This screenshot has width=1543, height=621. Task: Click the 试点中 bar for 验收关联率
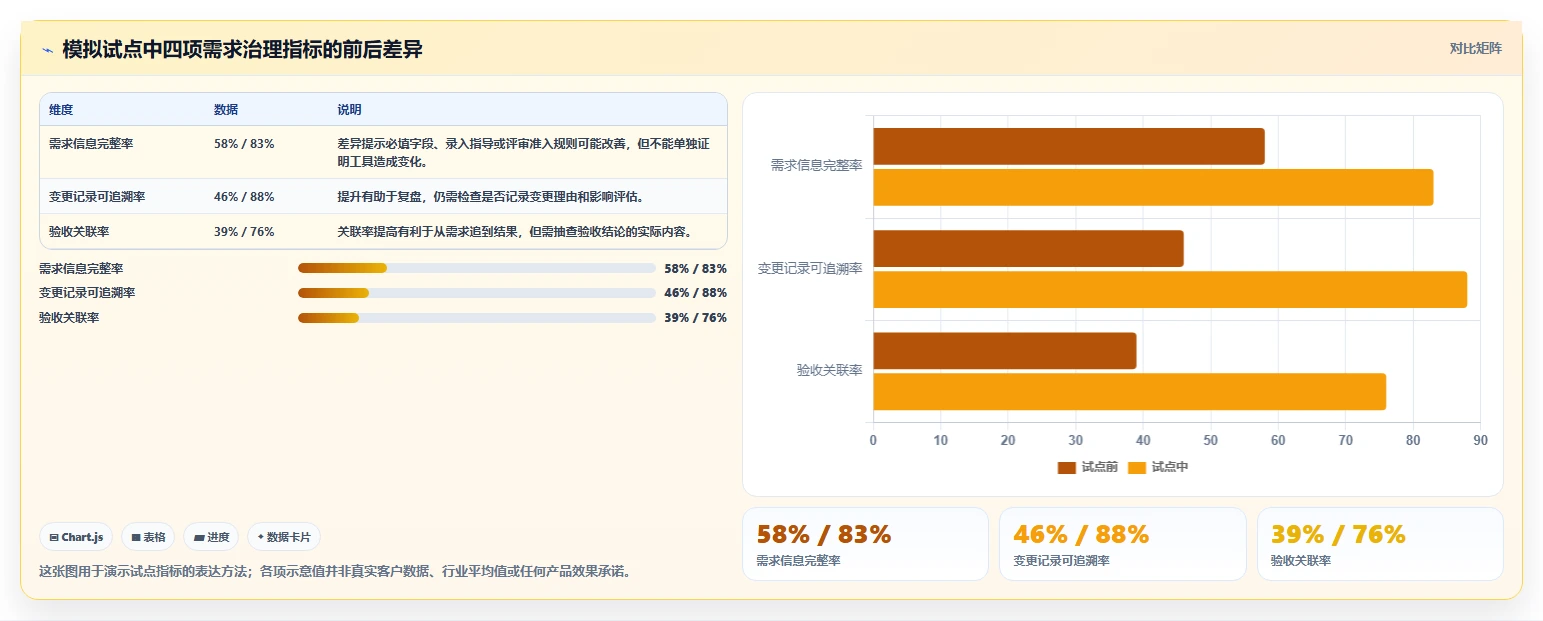tap(1130, 392)
